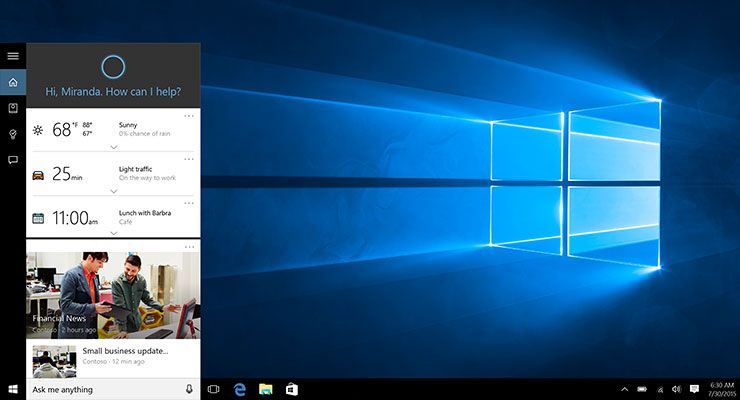Open the weather card's three-dot menu
The height and width of the screenshot is (400, 740).
click(189, 116)
